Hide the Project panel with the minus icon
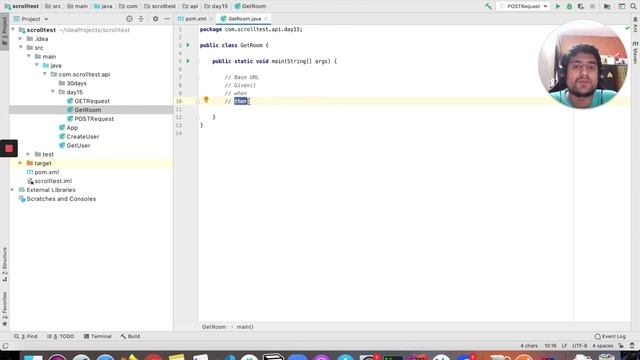Viewport: 640px width, 360px height. [x=167, y=19]
